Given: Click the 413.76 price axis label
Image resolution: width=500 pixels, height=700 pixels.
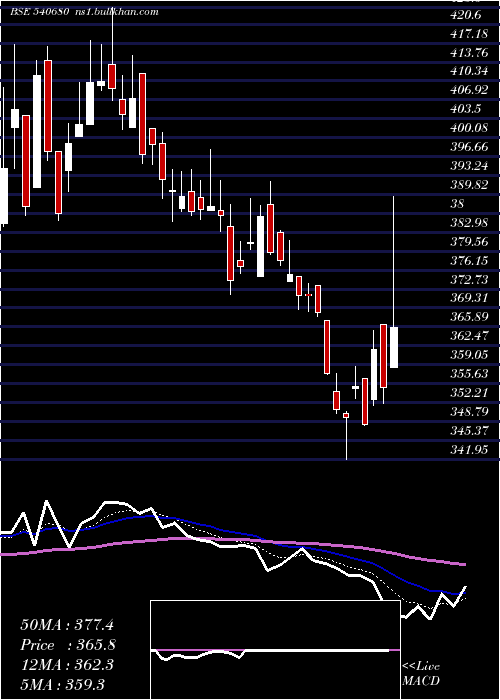Looking at the screenshot, I should pos(469,53).
